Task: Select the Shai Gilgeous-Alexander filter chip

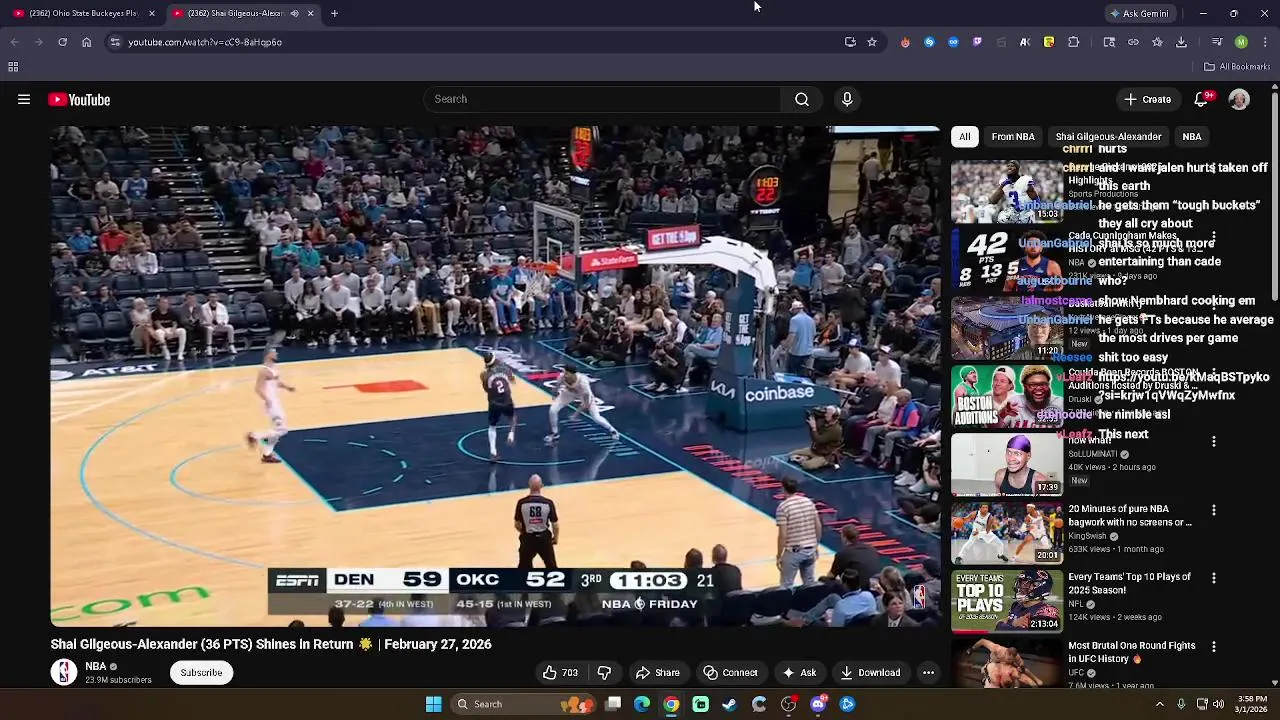Action: pos(1108,136)
